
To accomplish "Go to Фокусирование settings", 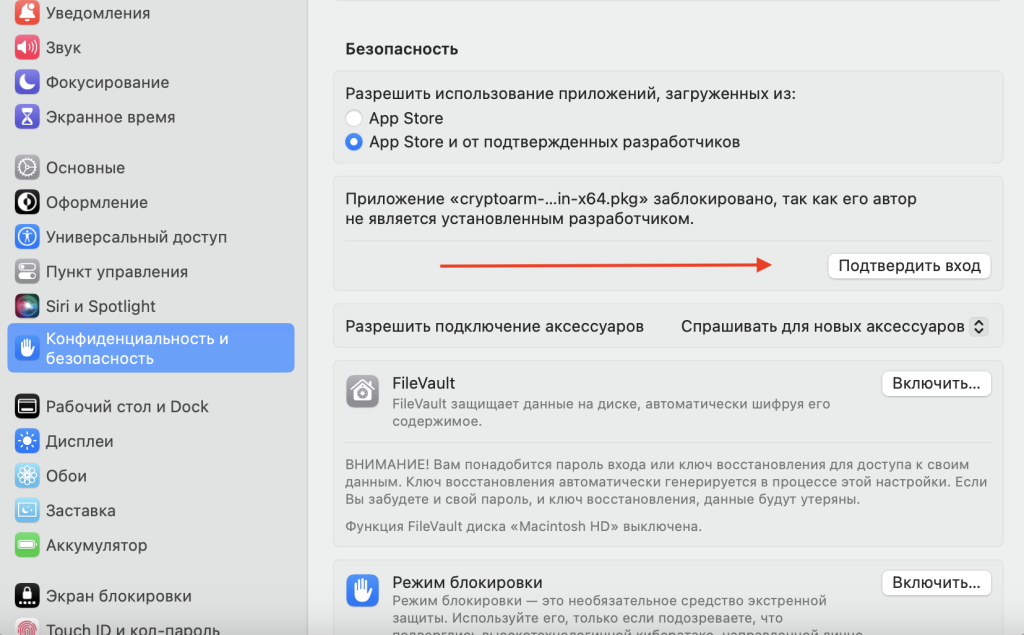I will [x=151, y=82].
